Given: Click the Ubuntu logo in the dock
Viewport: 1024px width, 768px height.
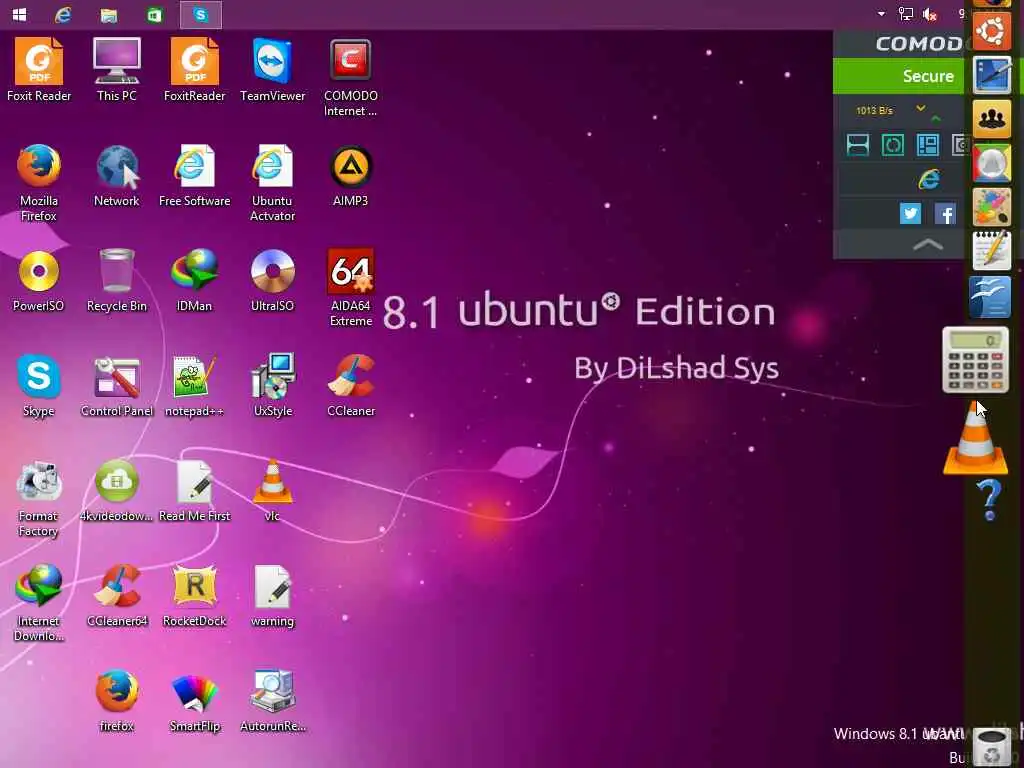Looking at the screenshot, I should [991, 30].
